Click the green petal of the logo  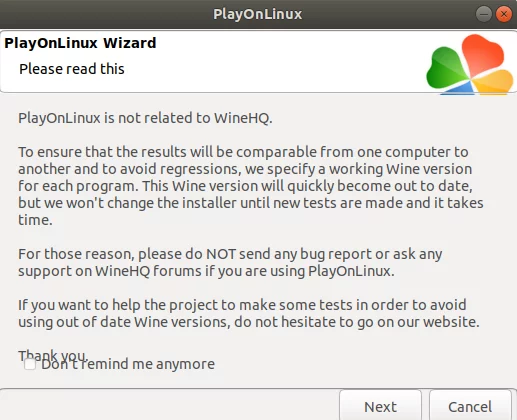446,68
